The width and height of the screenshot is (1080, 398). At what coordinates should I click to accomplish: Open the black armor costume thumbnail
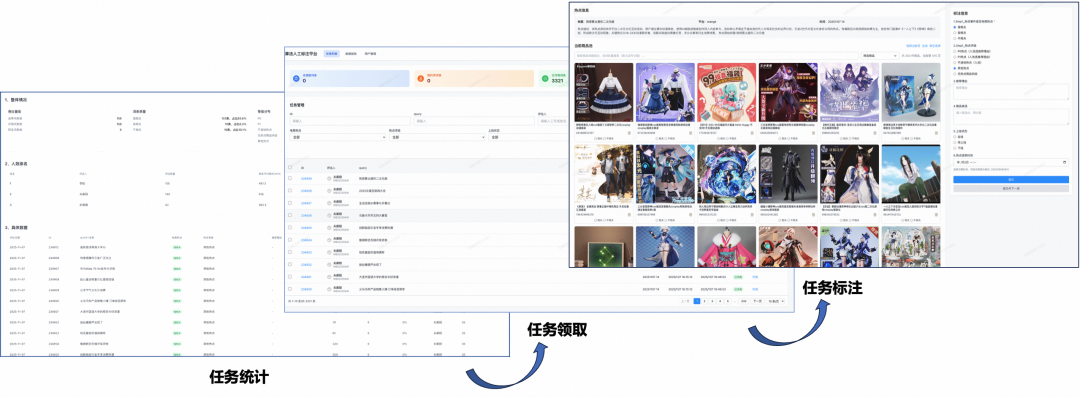788,174
